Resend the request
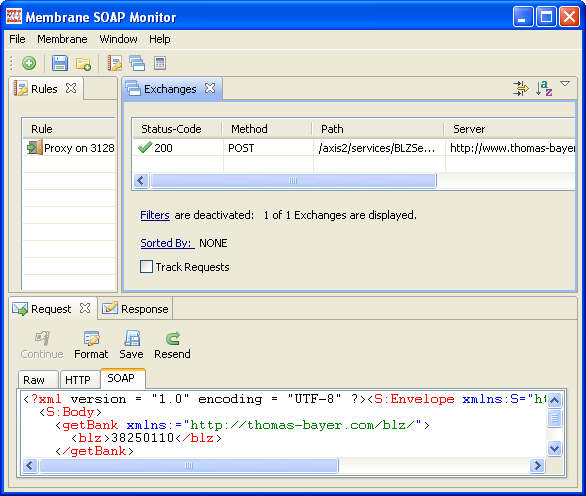The image size is (586, 496). 172,345
